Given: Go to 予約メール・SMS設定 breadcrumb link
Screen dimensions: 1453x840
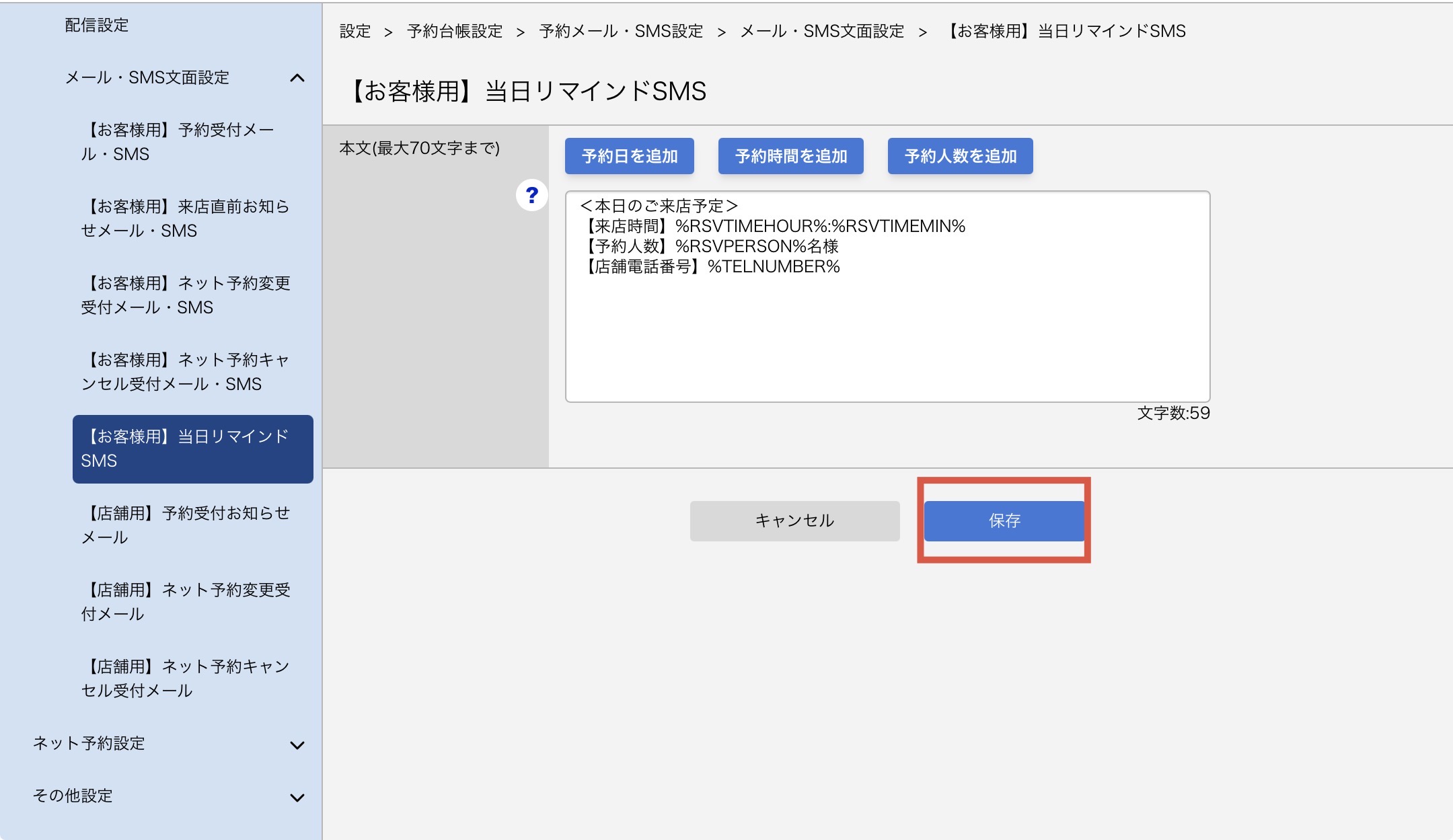Looking at the screenshot, I should [621, 31].
